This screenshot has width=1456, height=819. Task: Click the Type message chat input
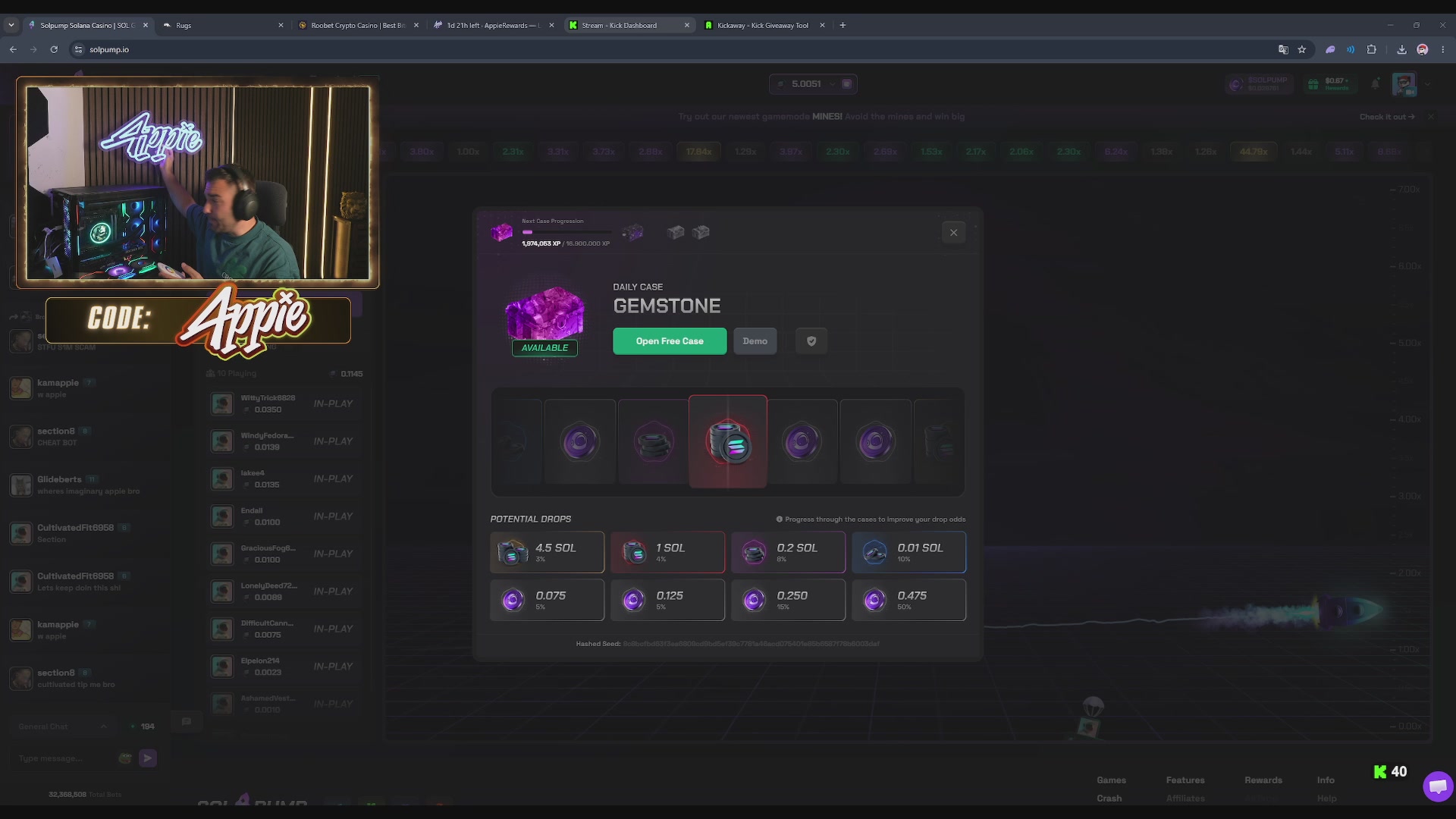click(x=64, y=758)
